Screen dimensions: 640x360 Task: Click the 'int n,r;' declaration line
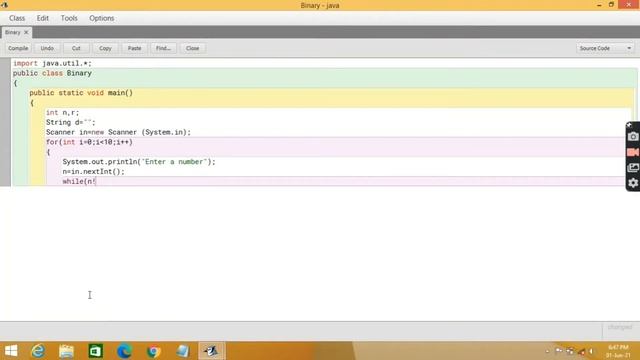tap(62, 112)
